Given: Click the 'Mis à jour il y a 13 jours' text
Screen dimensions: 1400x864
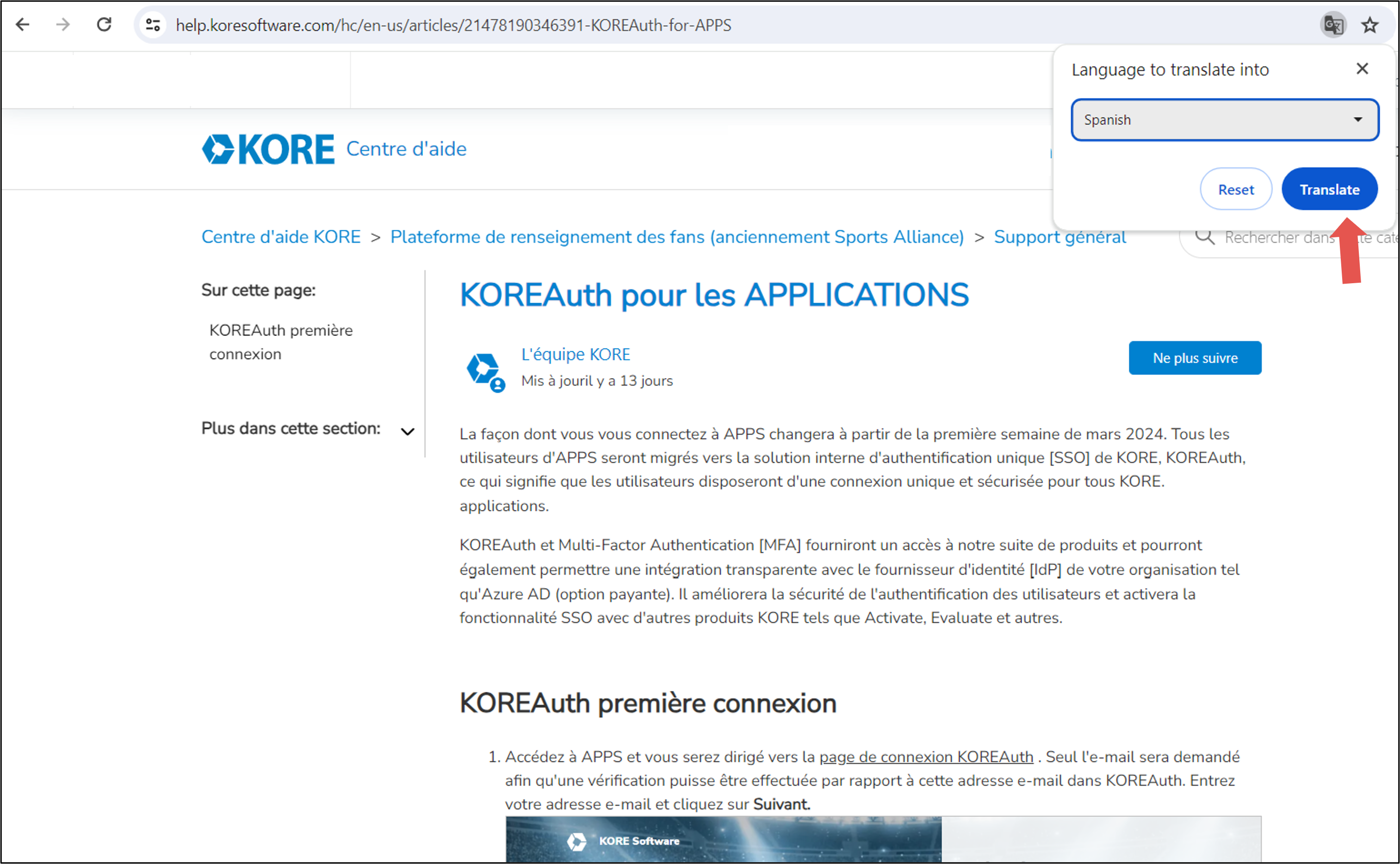Looking at the screenshot, I should pyautogui.click(x=597, y=380).
